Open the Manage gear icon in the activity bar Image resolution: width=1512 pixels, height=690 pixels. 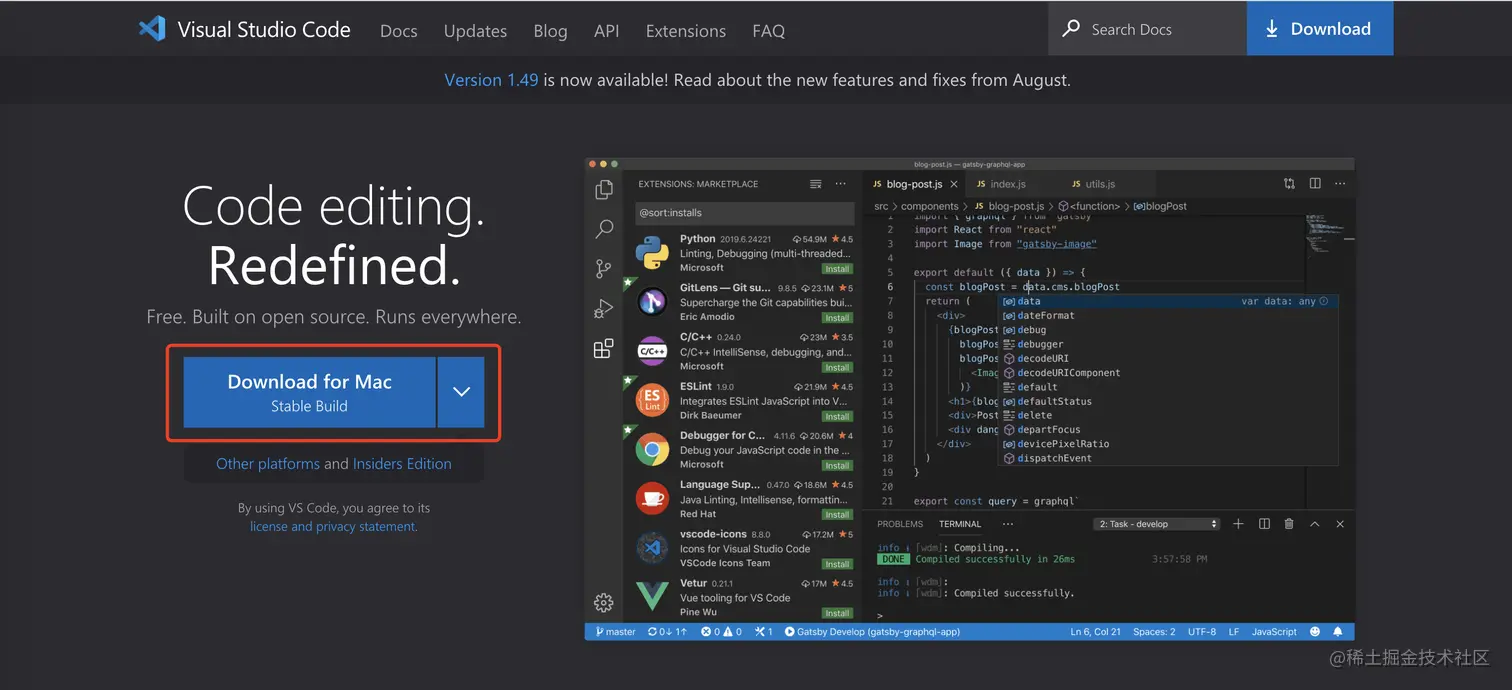604,602
